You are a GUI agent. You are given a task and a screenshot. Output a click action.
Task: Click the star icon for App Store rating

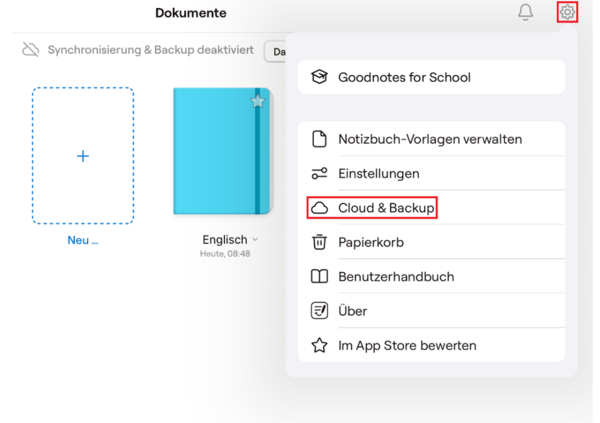tap(319, 345)
